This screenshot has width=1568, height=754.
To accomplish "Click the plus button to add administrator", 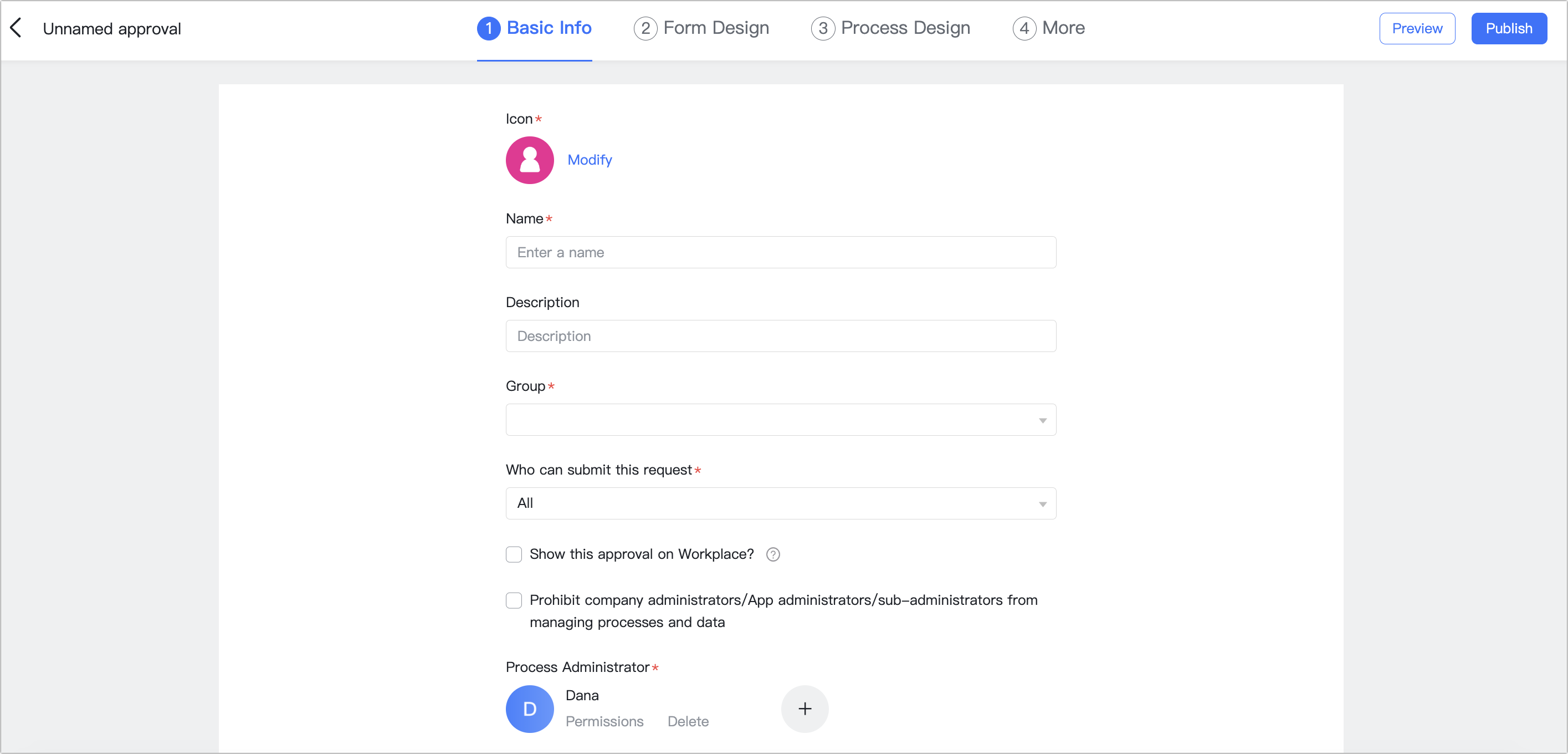I will tap(805, 708).
